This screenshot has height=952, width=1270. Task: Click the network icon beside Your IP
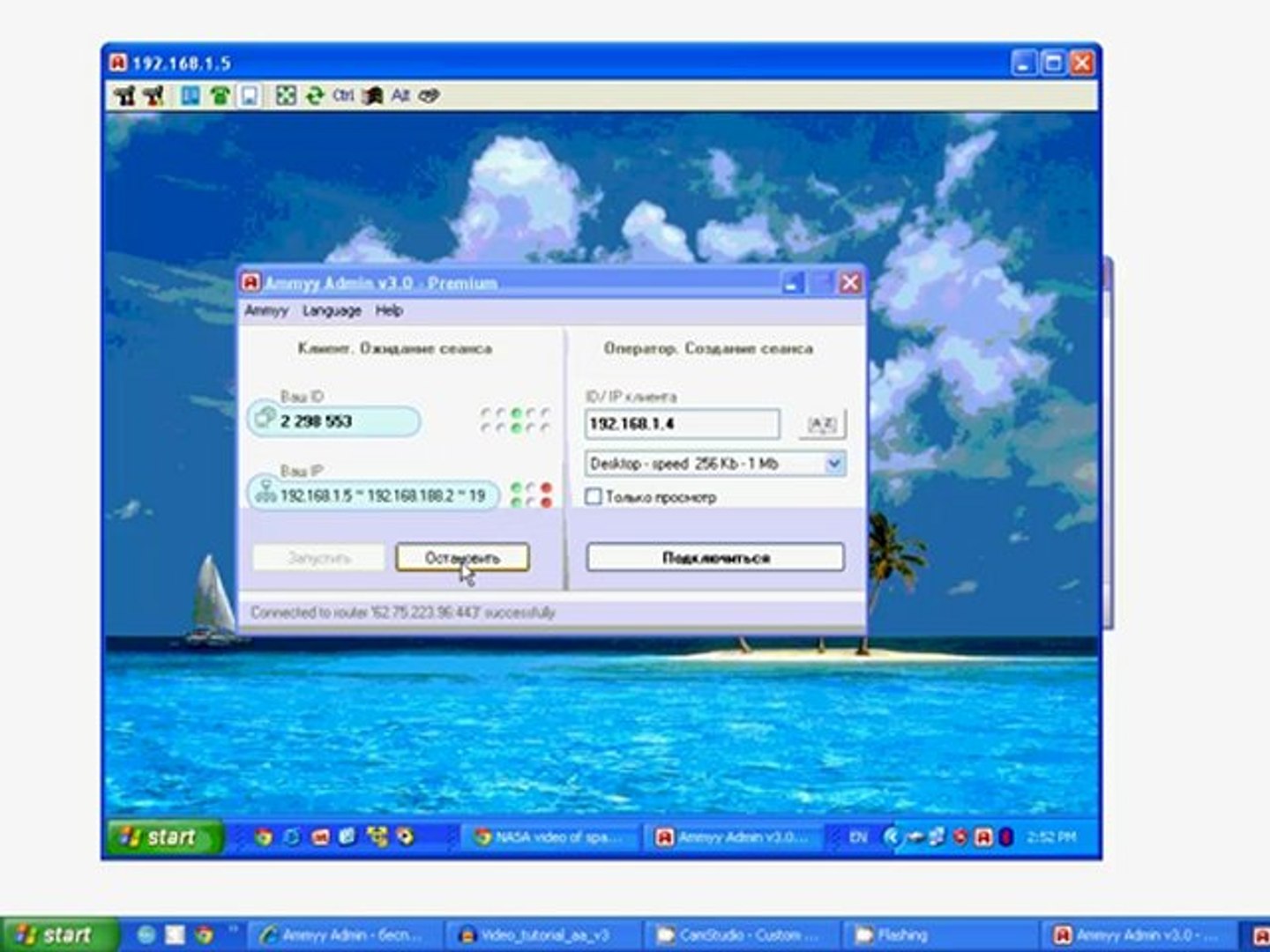[265, 493]
